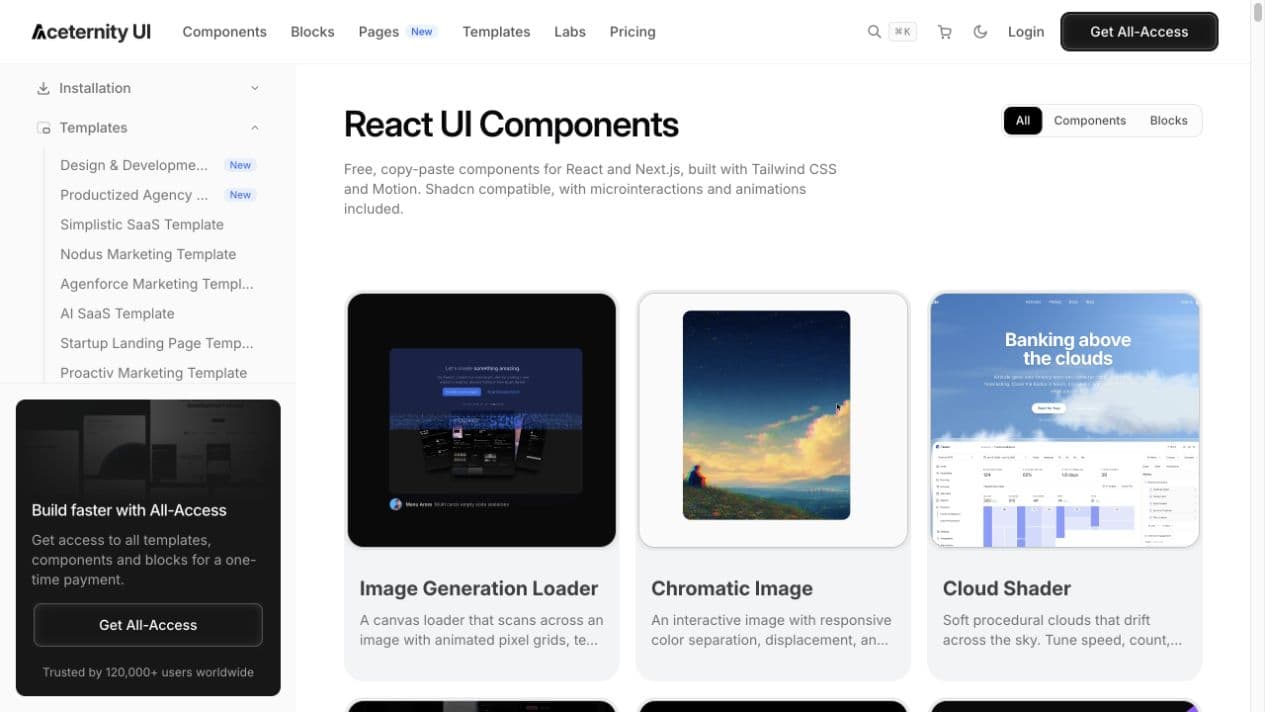The image size is (1265, 712).
Task: Open Nodus Marketing Template
Action: click(148, 254)
